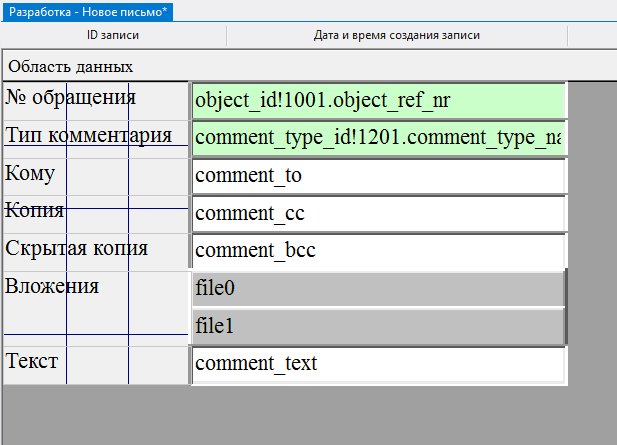This screenshot has height=445, width=617.
Task: Click 'Дата и время создания записи' header
Action: pyautogui.click(x=396, y=35)
